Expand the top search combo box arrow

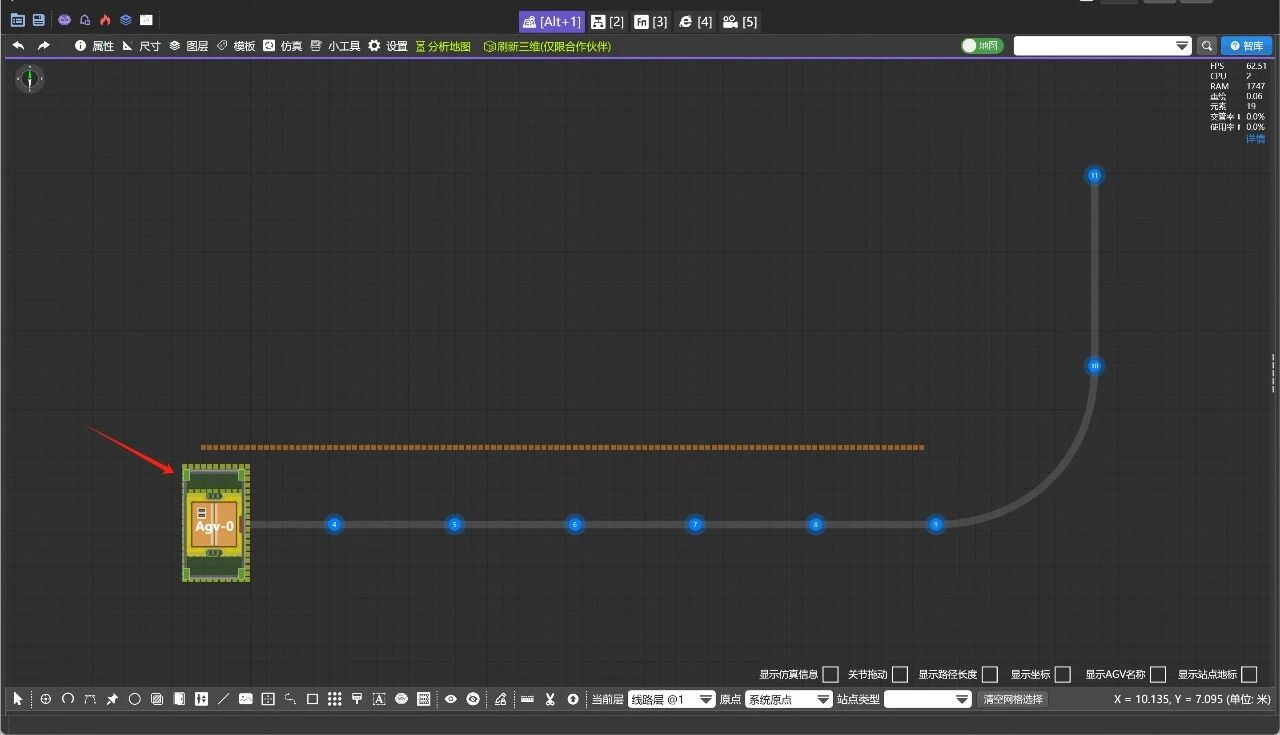click(x=1182, y=46)
